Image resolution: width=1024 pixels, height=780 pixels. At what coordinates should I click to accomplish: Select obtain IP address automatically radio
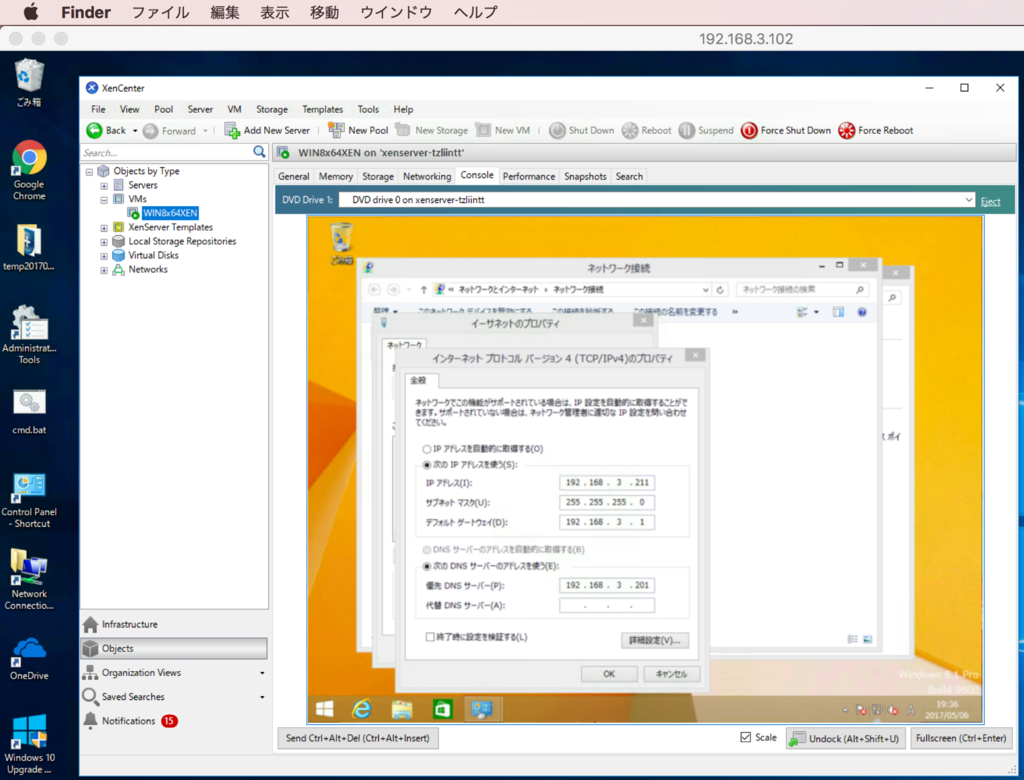tap(426, 449)
